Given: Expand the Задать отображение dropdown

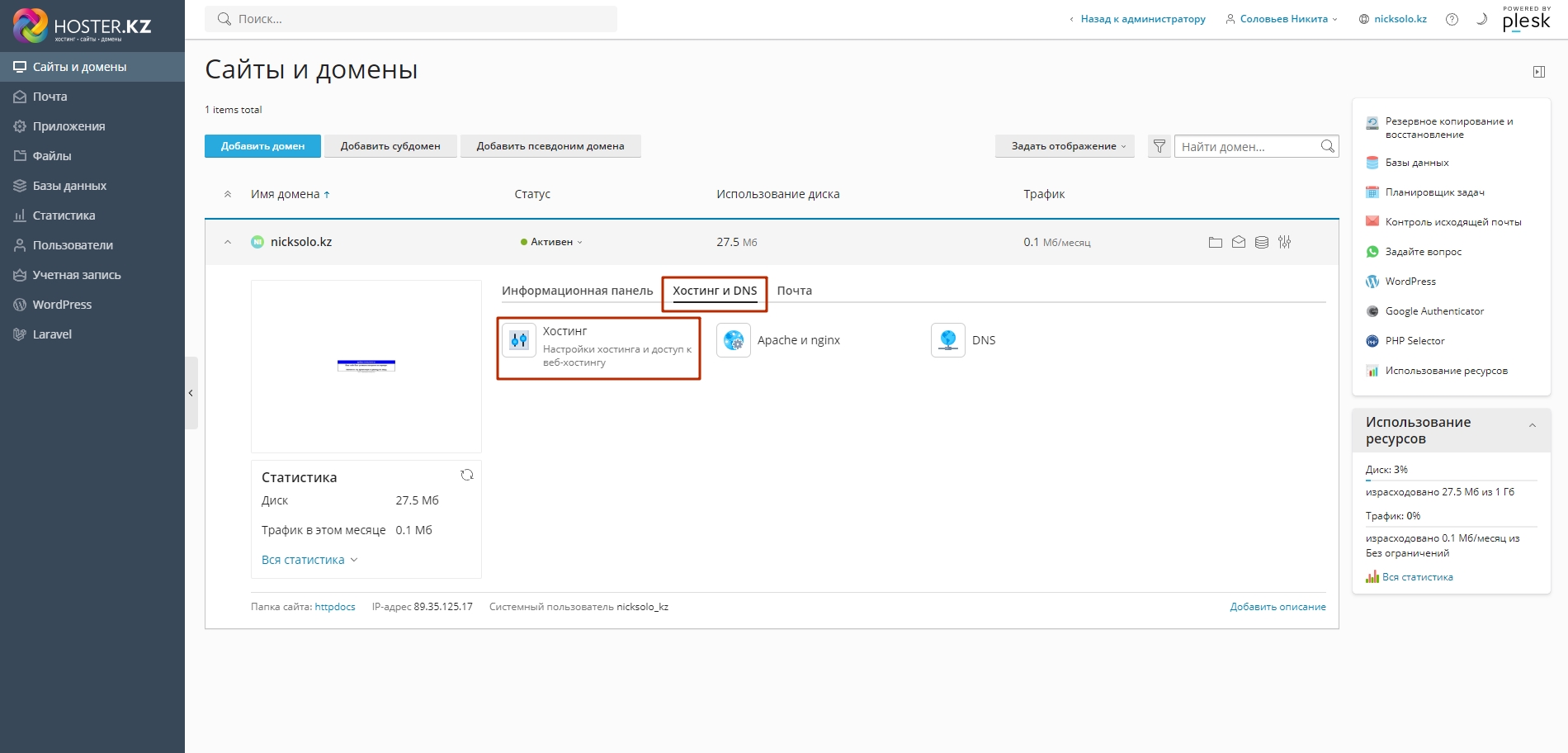Looking at the screenshot, I should tap(1065, 146).
